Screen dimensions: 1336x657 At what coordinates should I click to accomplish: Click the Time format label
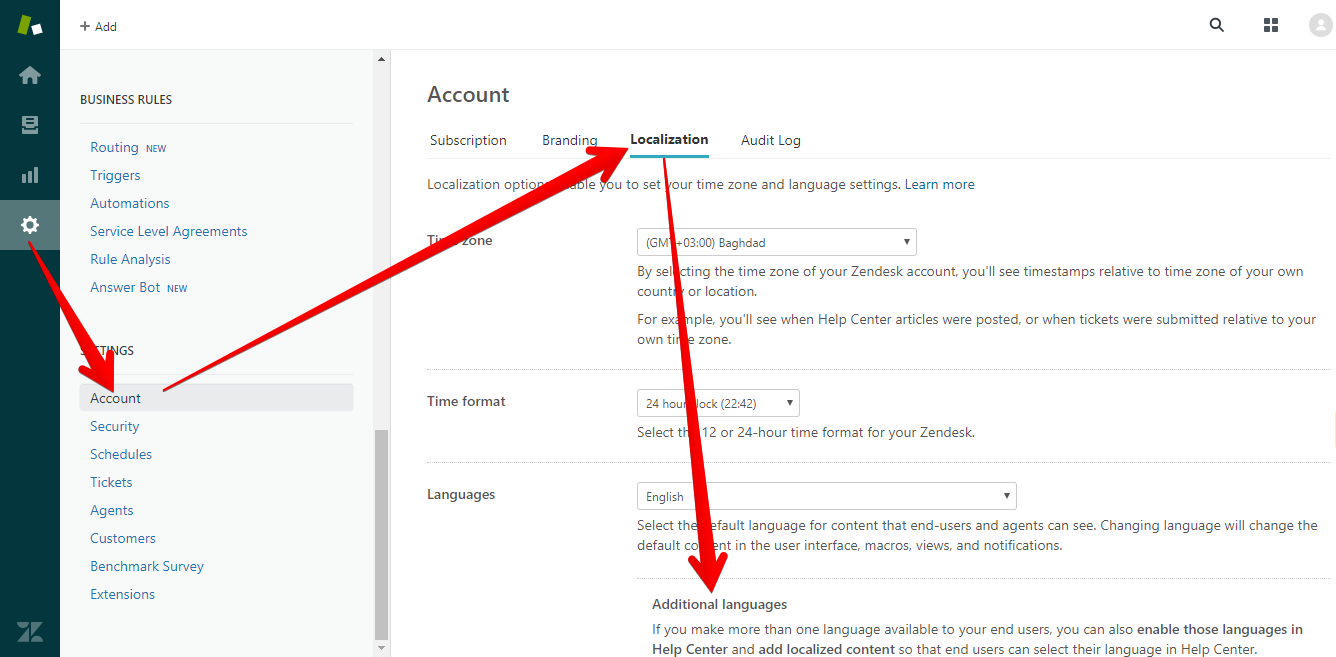466,401
